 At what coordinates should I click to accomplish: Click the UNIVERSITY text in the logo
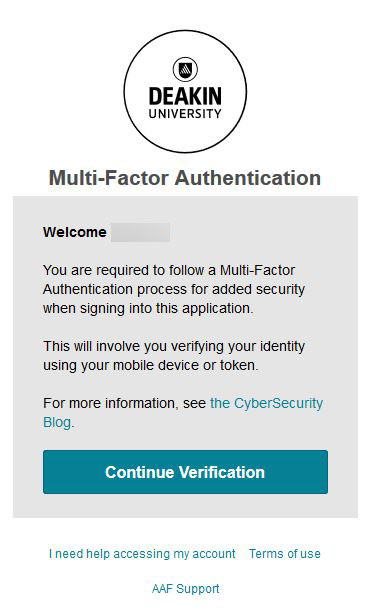[x=185, y=114]
